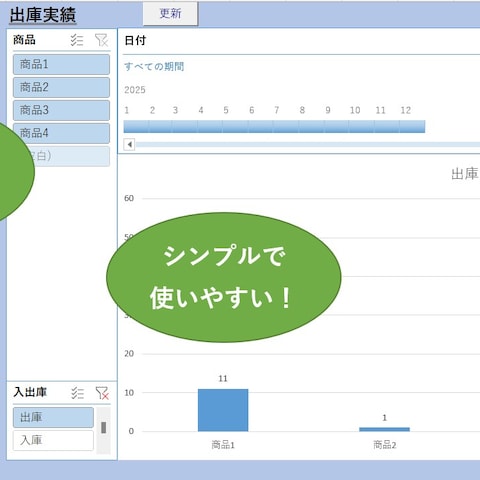Click the 商品1 axis label
The height and width of the screenshot is (480, 480).
tap(223, 445)
